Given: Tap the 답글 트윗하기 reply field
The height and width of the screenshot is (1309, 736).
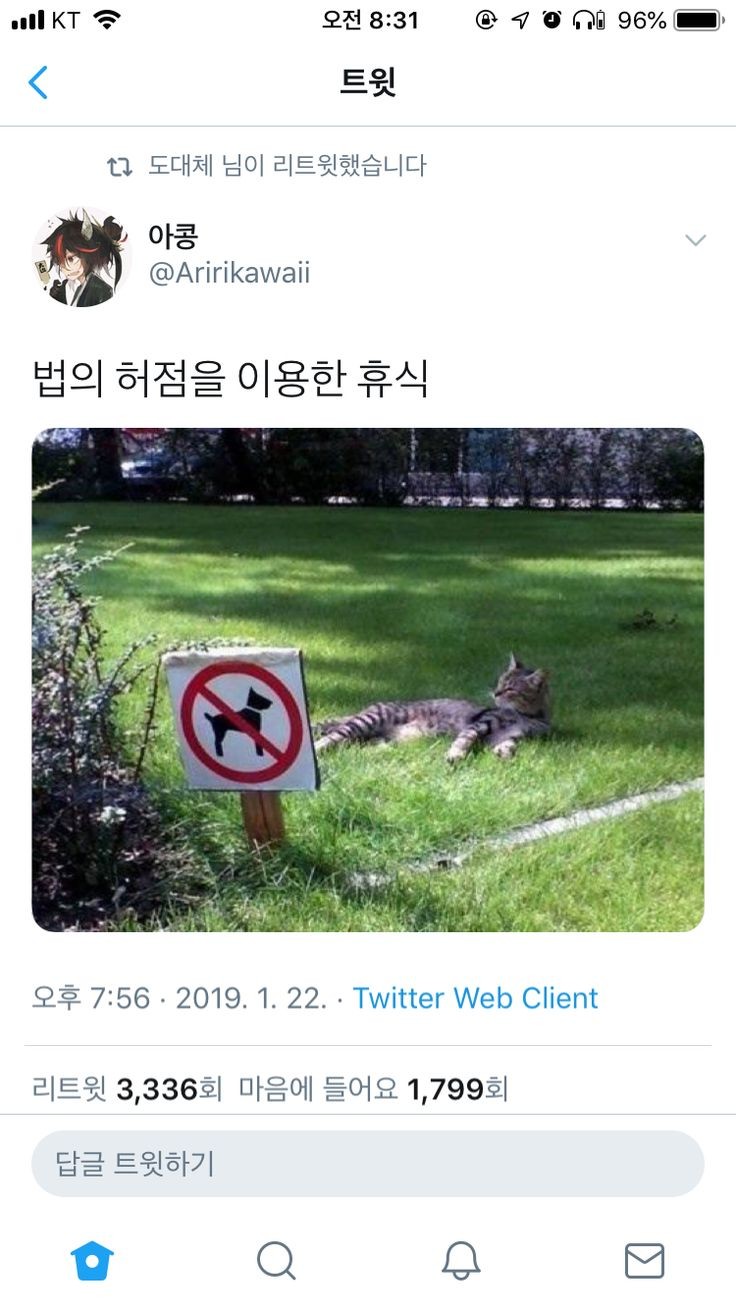Looking at the screenshot, I should [x=368, y=1164].
